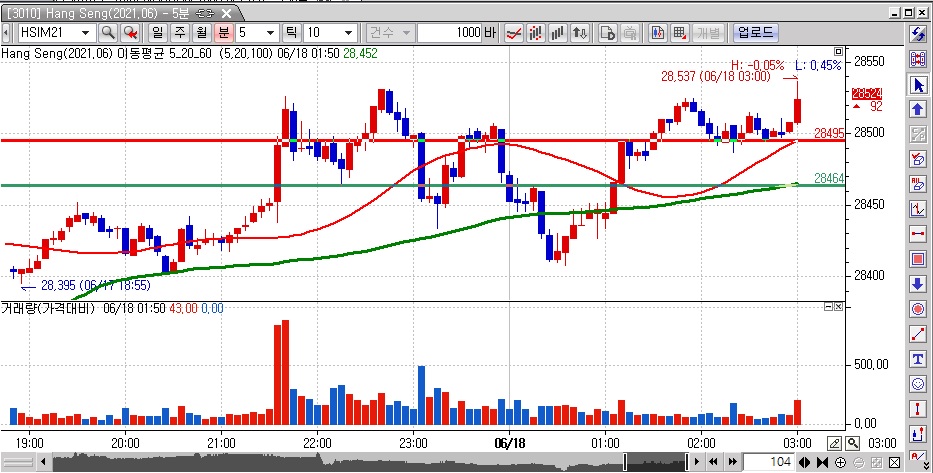Select the minute (분) period tab
Image resolution: width=933 pixels, height=473 pixels.
click(x=224, y=33)
